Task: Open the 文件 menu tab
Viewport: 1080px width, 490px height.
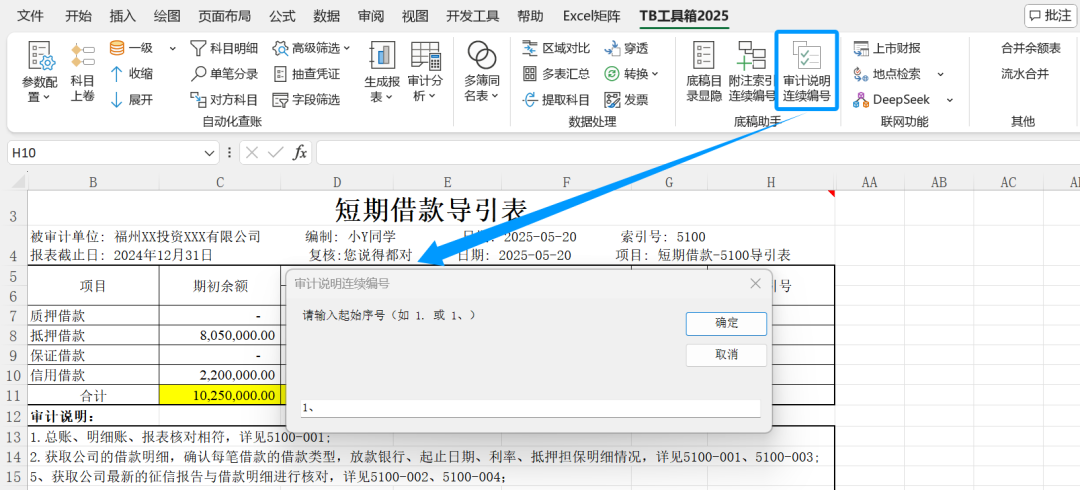Action: pyautogui.click(x=30, y=16)
